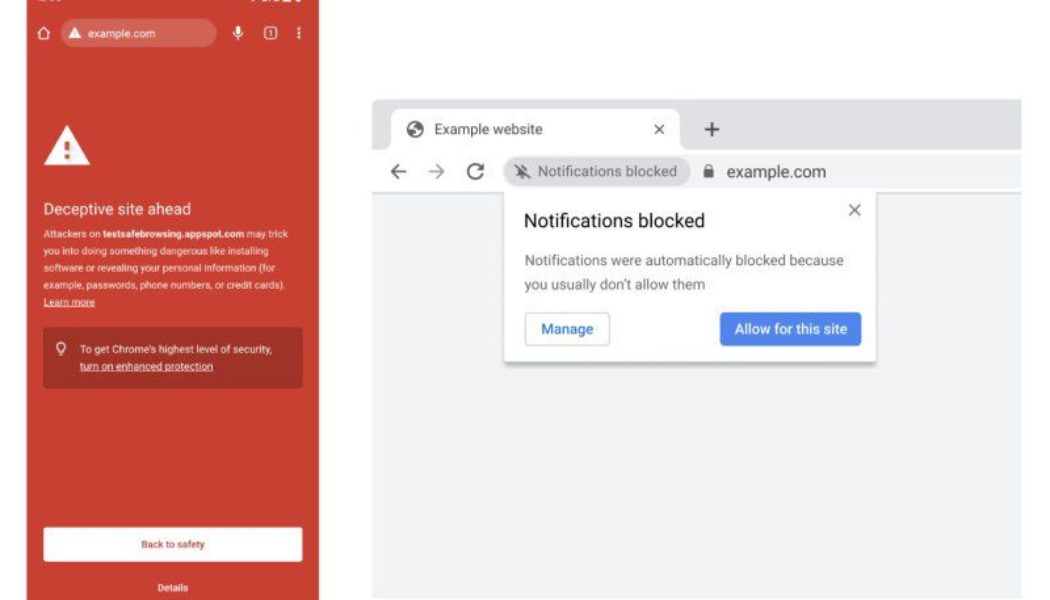
Task: Click the crossed-out notification bell icon
Action: click(x=521, y=171)
